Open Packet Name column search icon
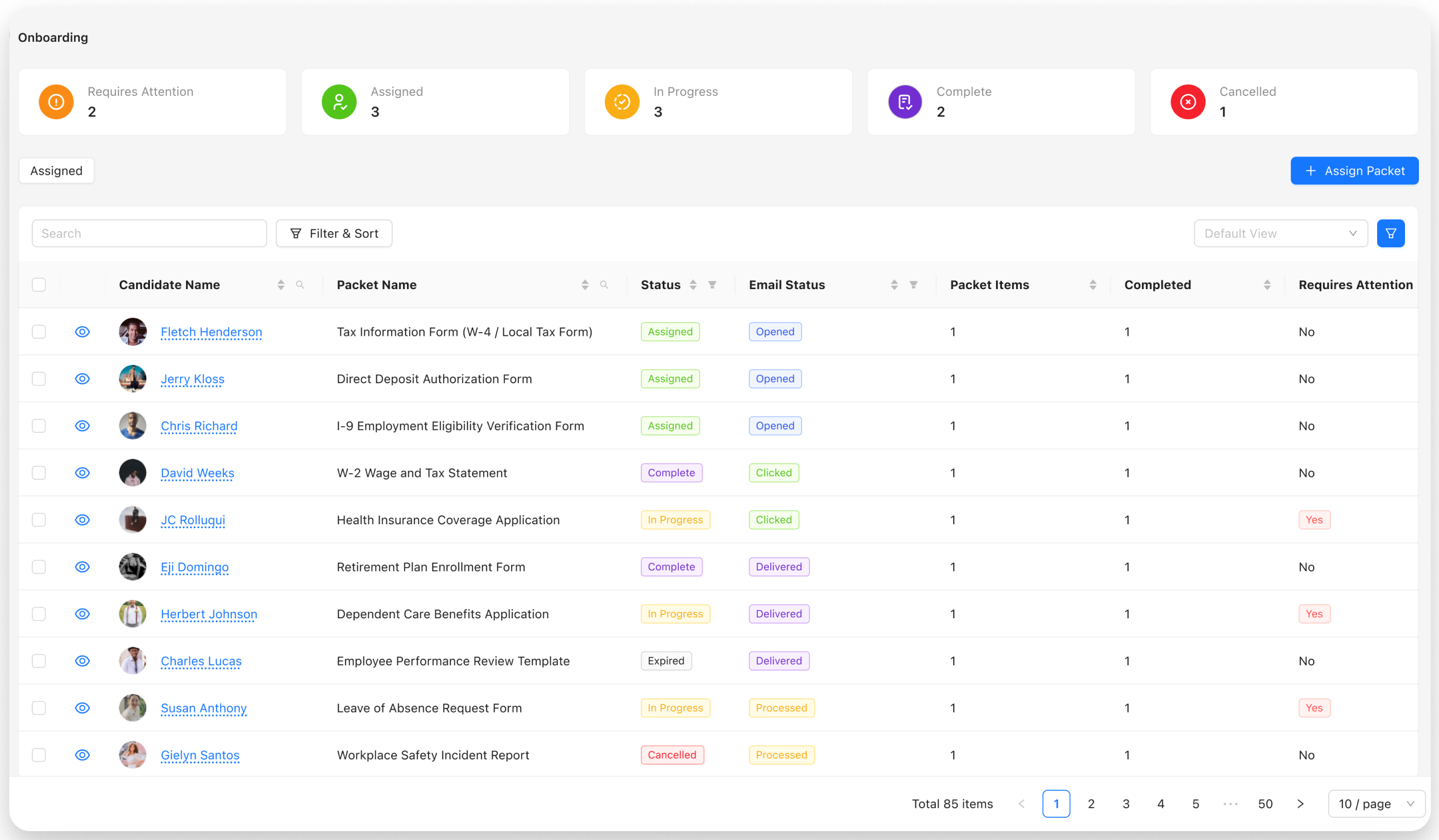This screenshot has height=840, width=1439. pos(604,285)
